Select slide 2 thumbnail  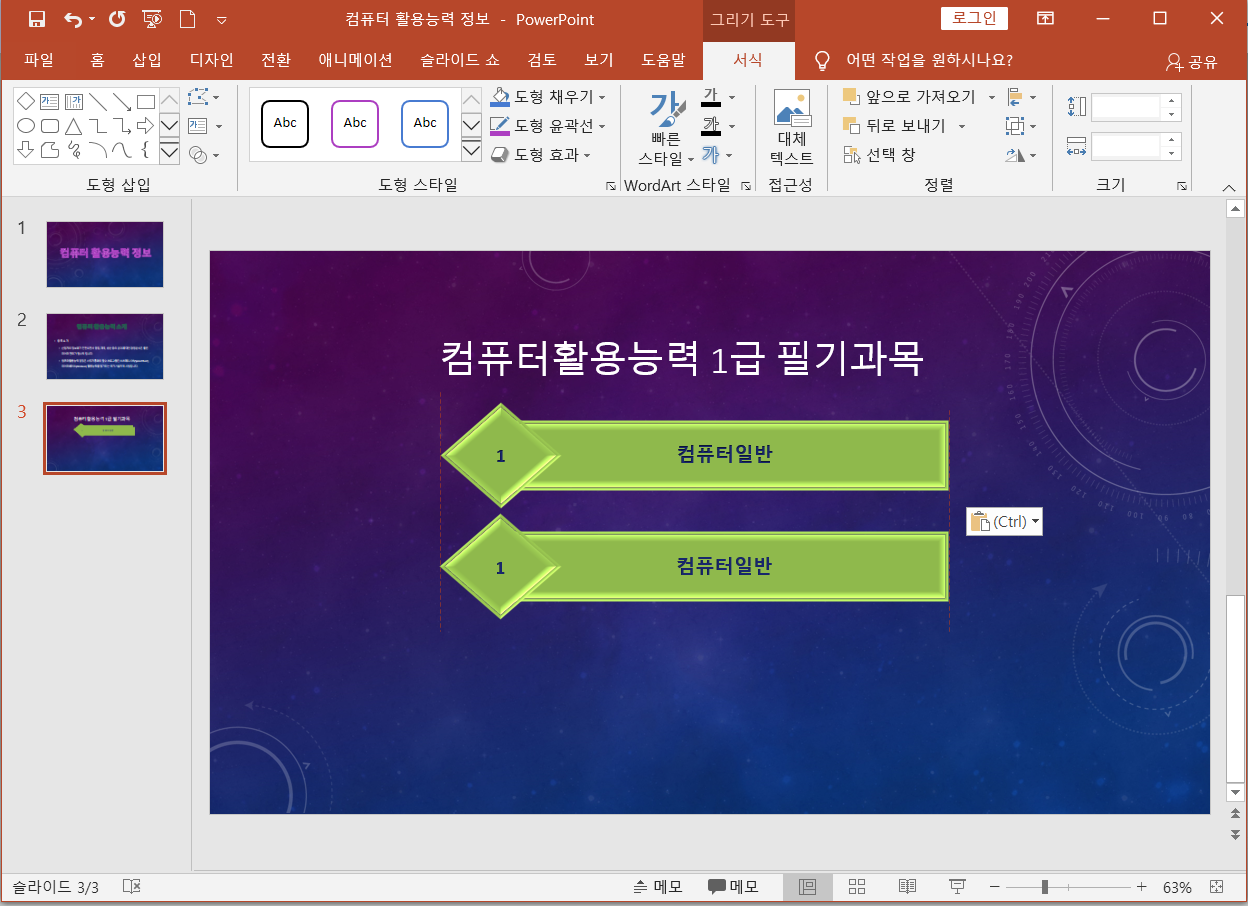point(105,346)
